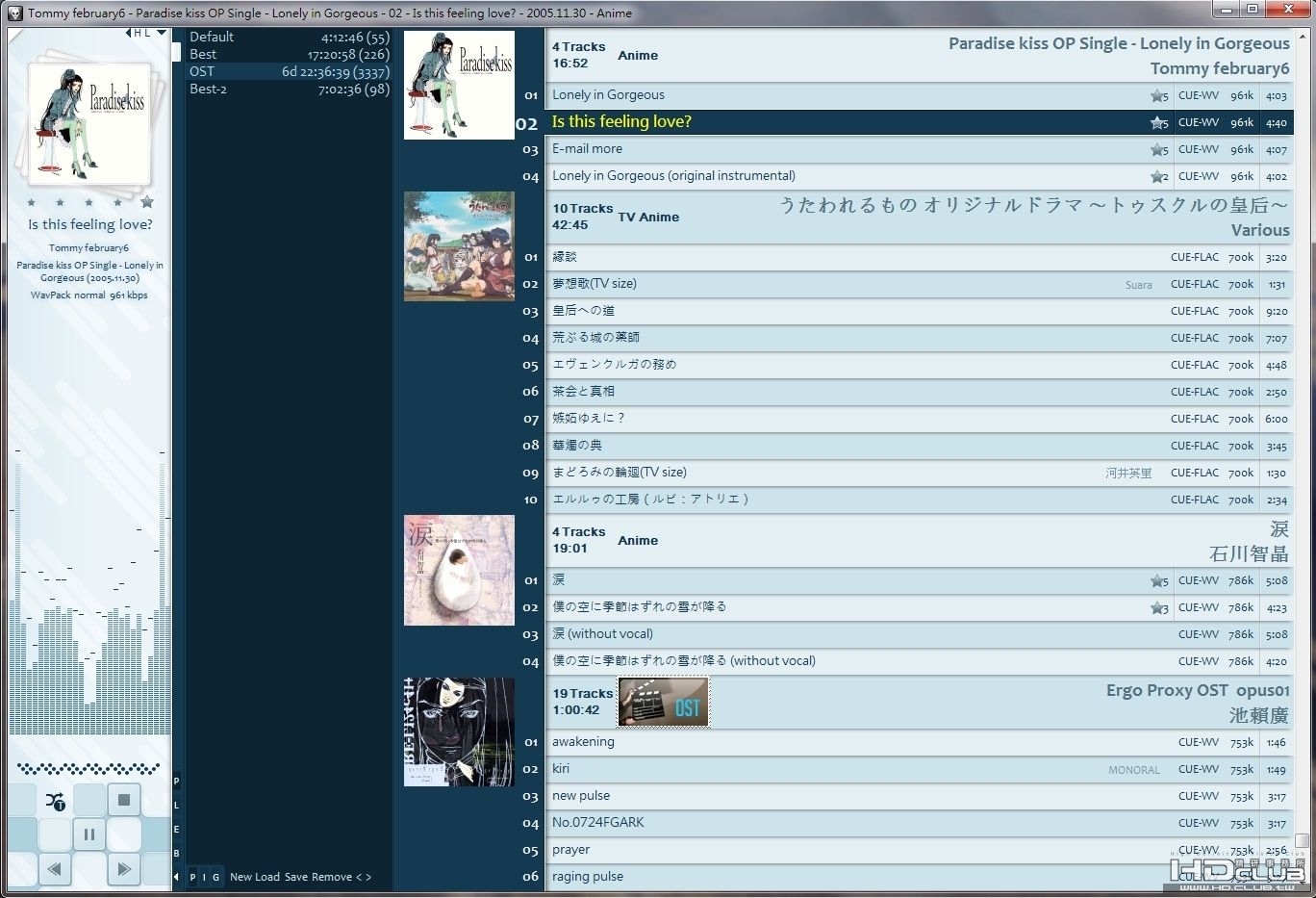The width and height of the screenshot is (1316, 898).
Task: Click 'Save' playlist button
Action: pos(296,877)
